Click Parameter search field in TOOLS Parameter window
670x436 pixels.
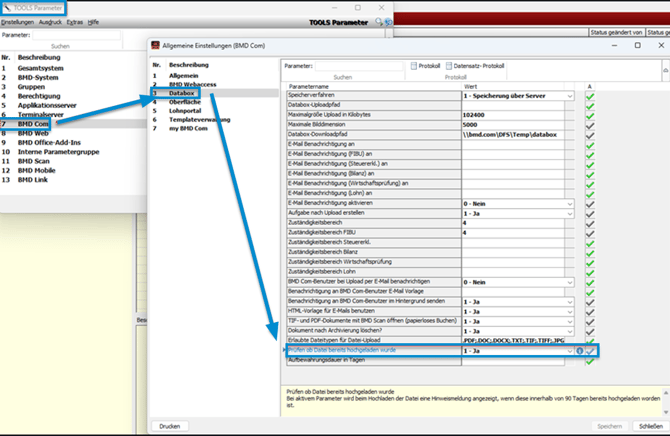76,35
